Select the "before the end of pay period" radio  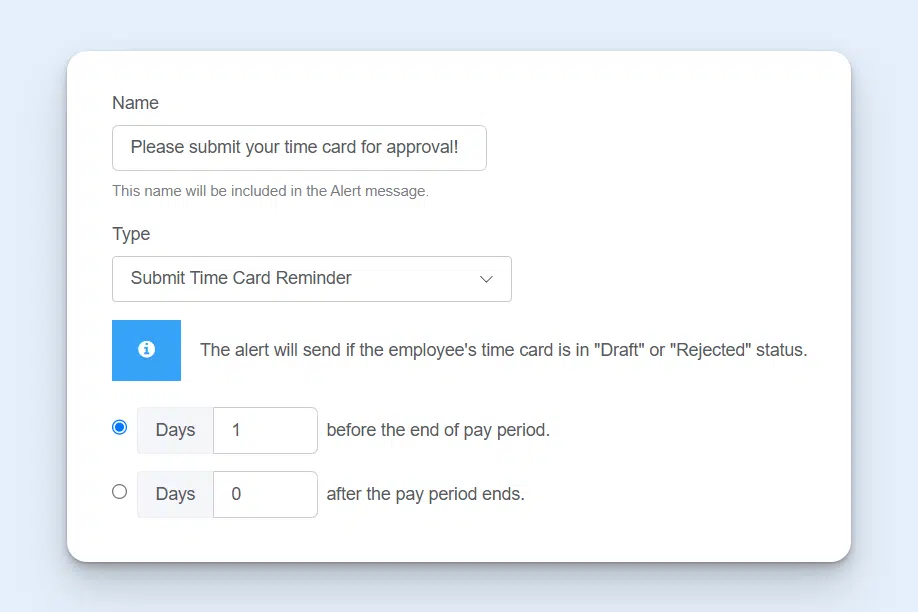[x=120, y=426]
